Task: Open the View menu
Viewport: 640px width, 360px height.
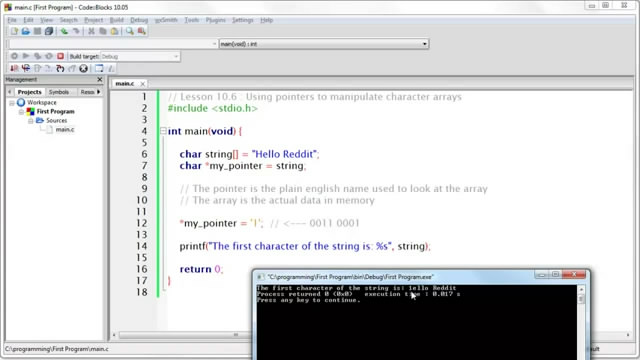Action: pyautogui.click(x=47, y=20)
